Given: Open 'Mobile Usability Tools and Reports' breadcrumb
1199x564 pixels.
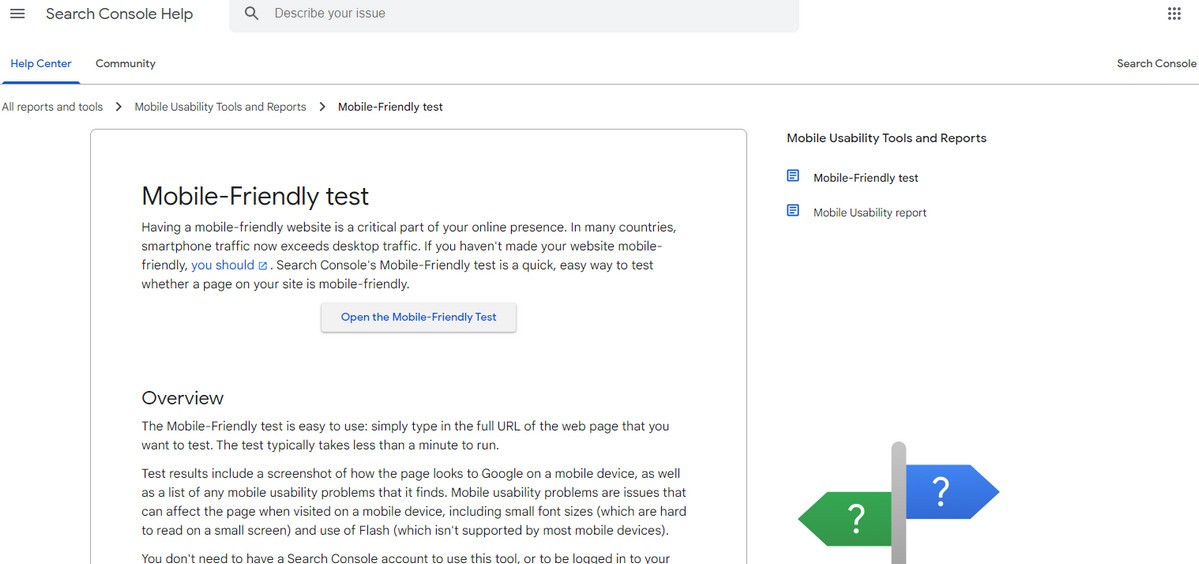Looking at the screenshot, I should (220, 107).
